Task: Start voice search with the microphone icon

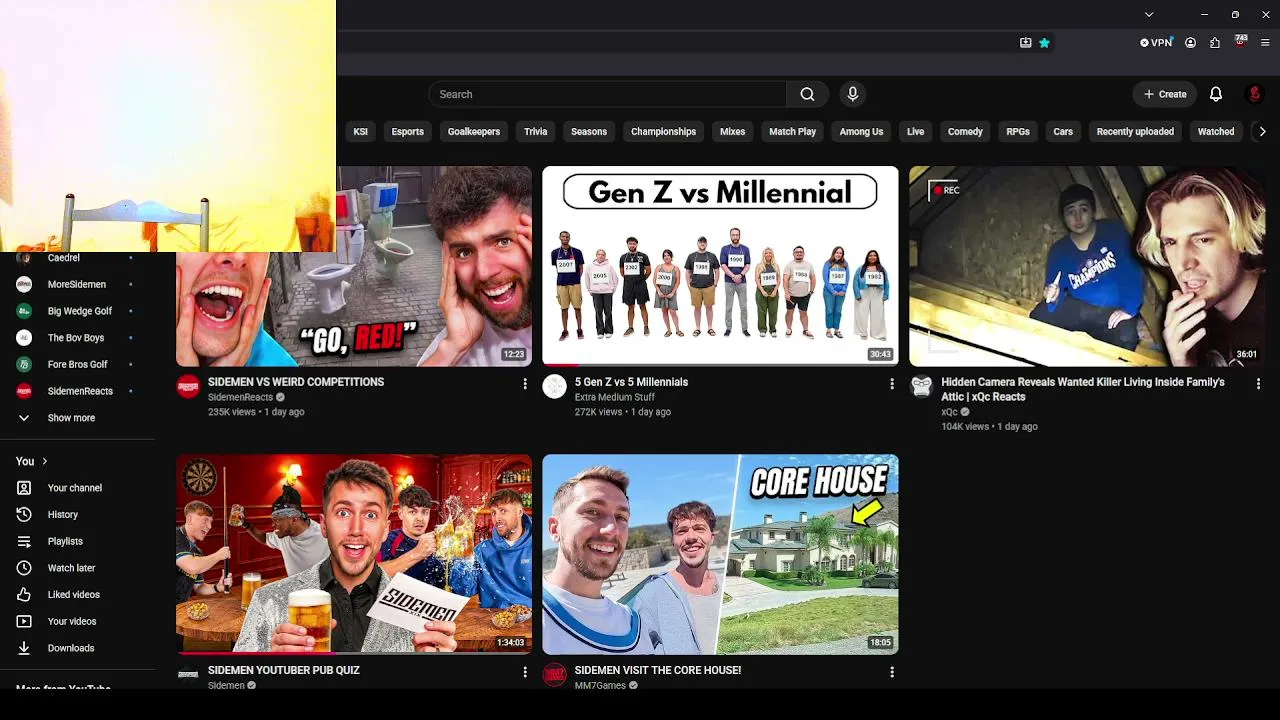Action: (x=852, y=94)
